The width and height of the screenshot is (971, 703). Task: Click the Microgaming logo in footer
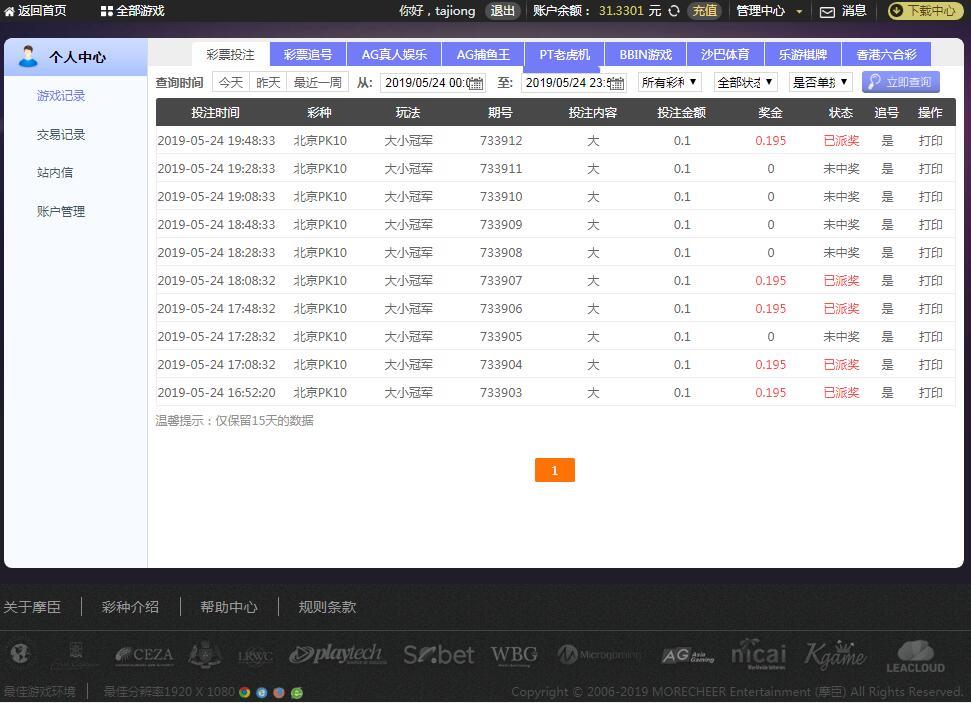click(598, 654)
